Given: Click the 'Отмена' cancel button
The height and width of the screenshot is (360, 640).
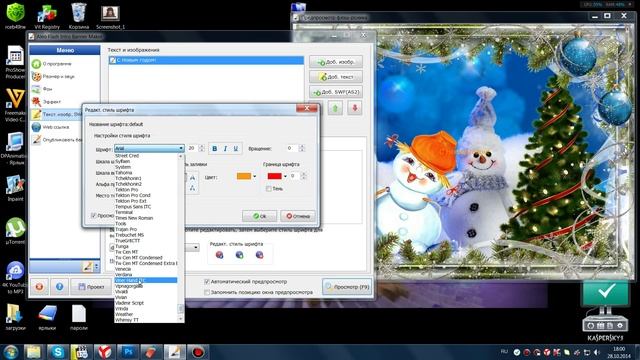Looking at the screenshot, I should 298,216.
